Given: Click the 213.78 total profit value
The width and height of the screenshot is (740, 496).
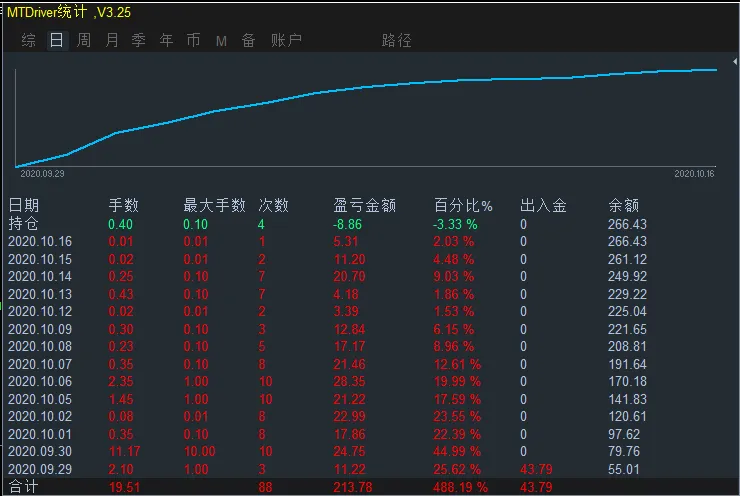Looking at the screenshot, I should tap(353, 487).
